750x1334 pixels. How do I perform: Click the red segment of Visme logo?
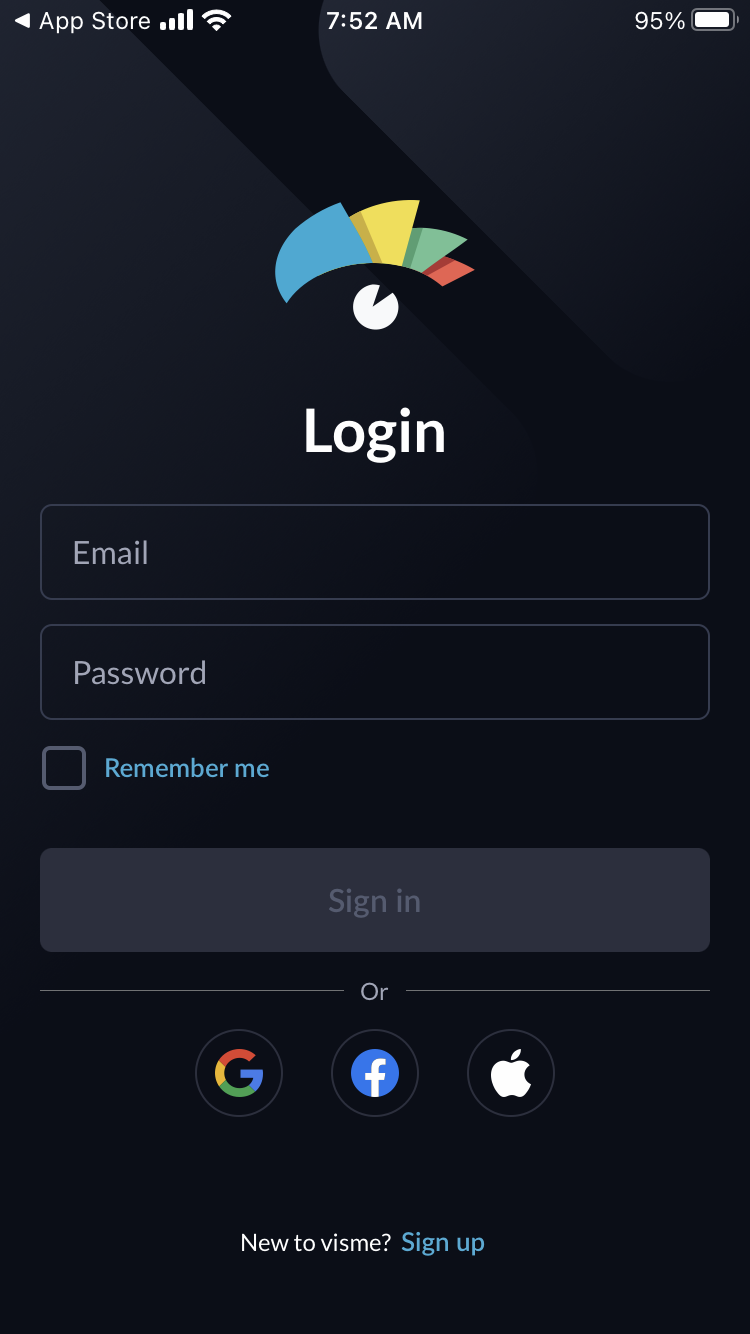click(x=452, y=271)
